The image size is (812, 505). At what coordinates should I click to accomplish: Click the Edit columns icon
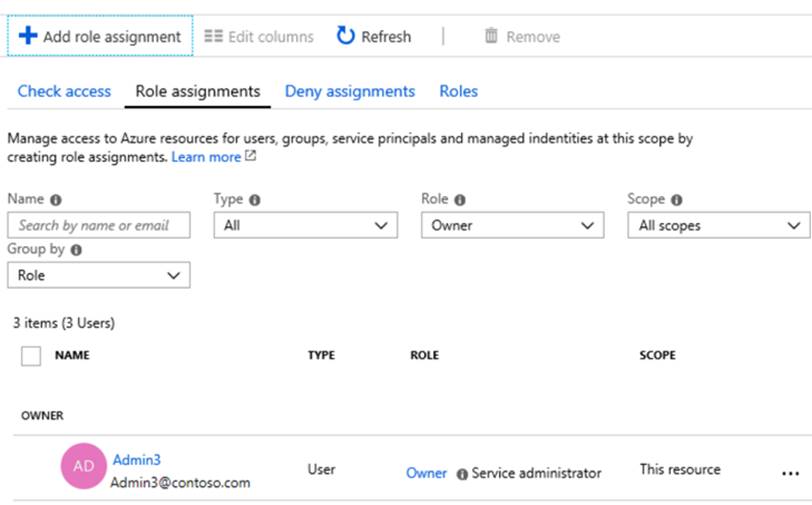pos(213,37)
